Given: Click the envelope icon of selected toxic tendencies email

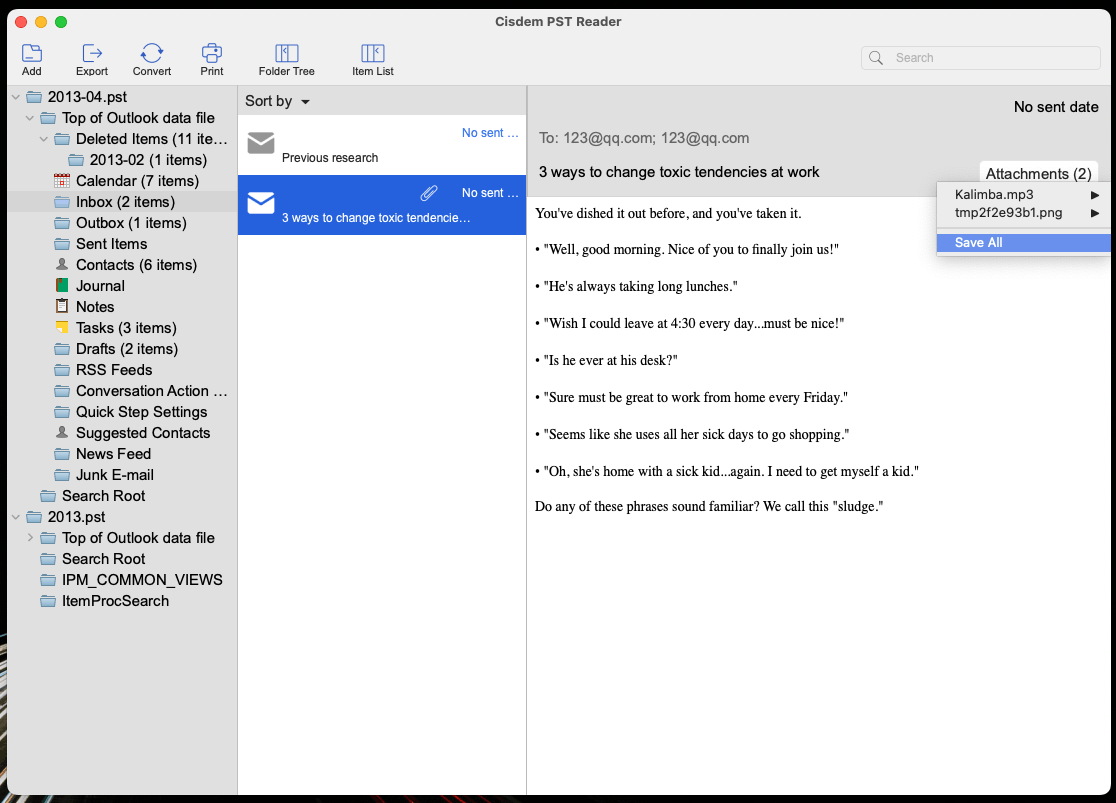Looking at the screenshot, I should pos(260,203).
